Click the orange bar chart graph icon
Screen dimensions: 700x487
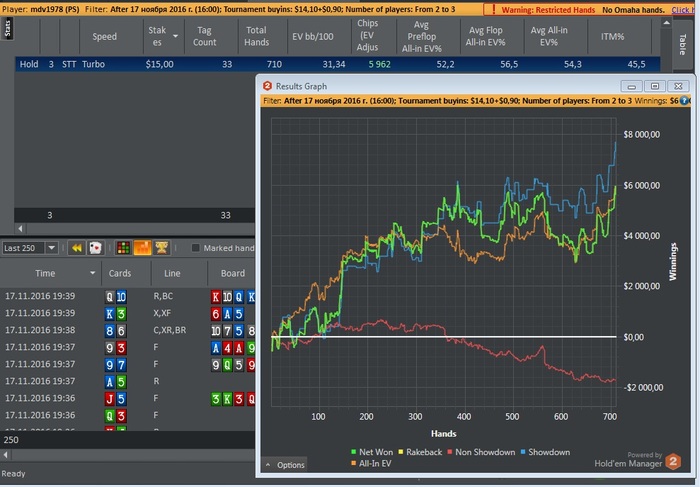coord(142,248)
